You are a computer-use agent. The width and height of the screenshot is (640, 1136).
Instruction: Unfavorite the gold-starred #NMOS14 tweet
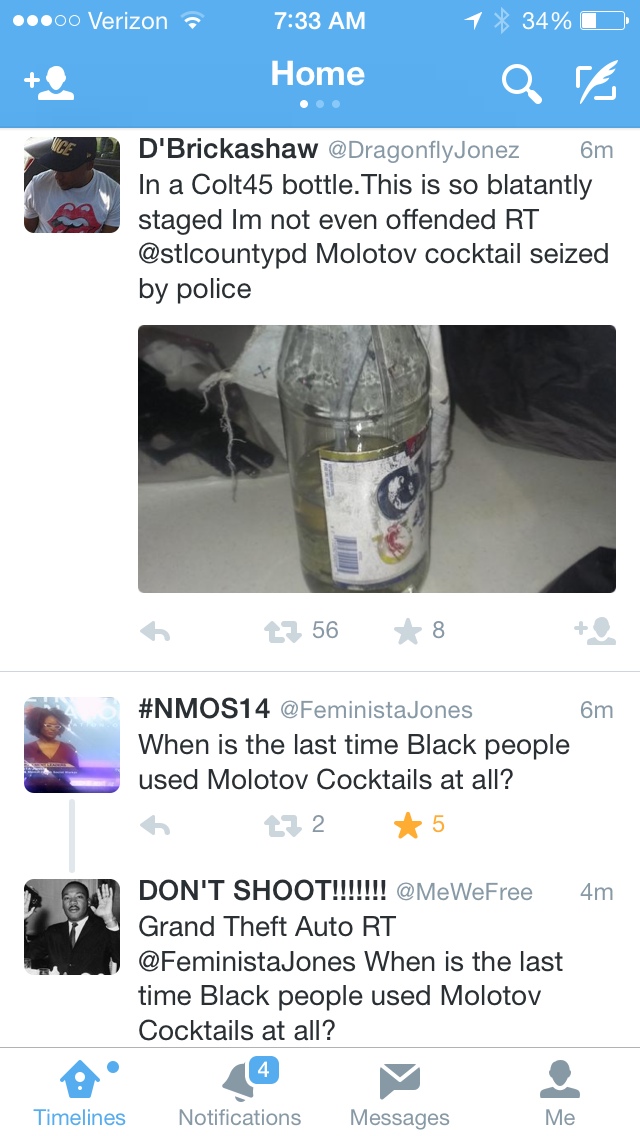click(408, 824)
